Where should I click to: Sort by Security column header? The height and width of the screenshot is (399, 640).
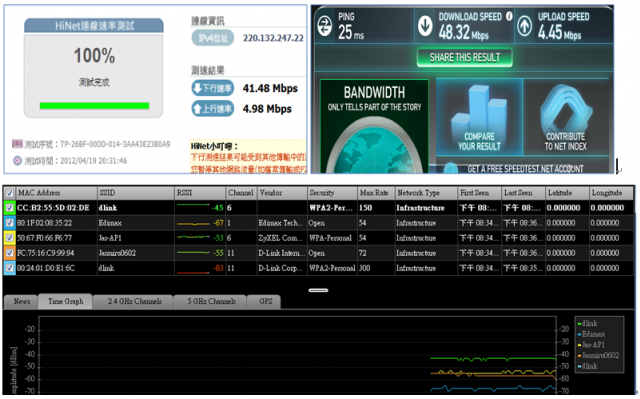coord(332,193)
